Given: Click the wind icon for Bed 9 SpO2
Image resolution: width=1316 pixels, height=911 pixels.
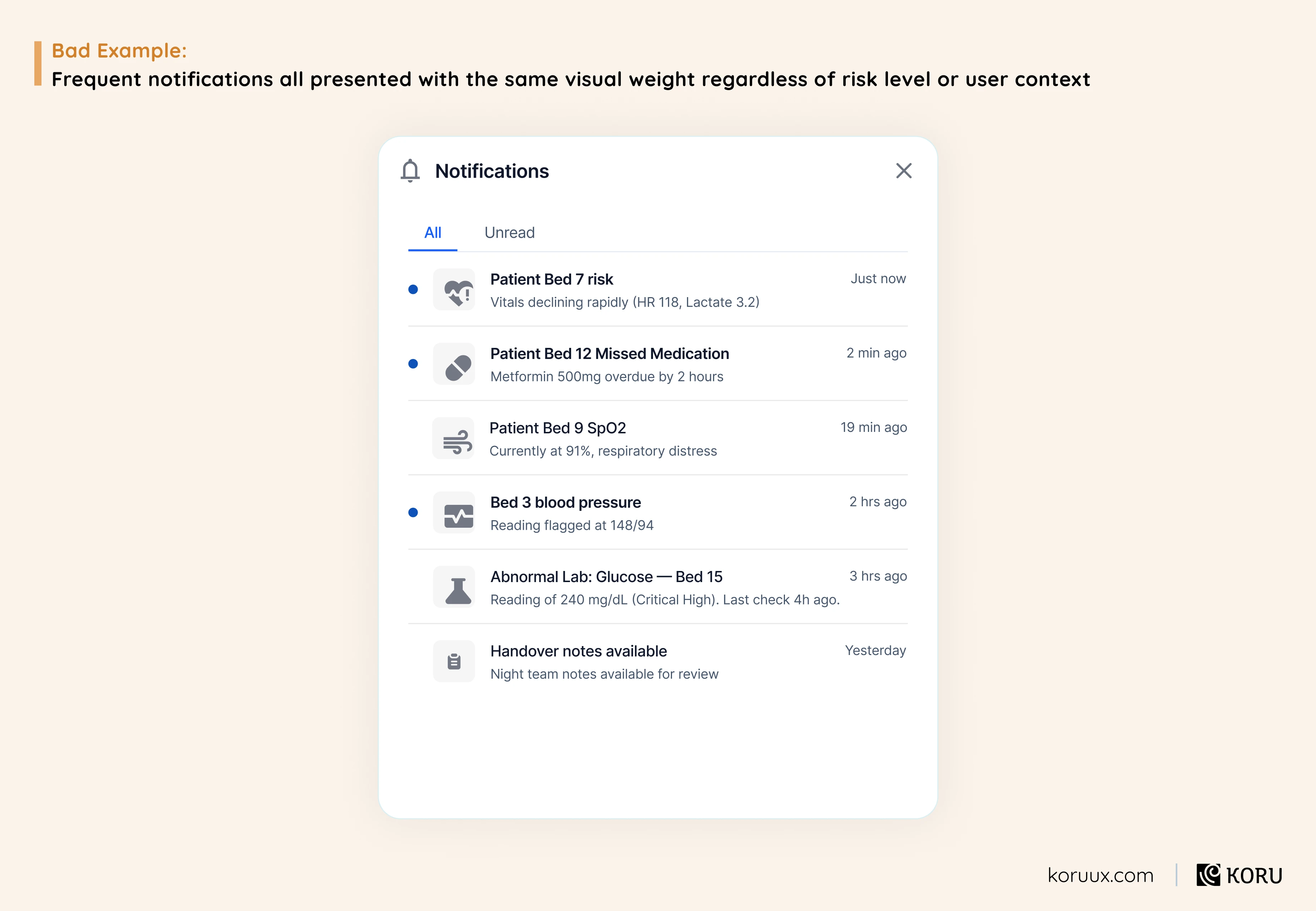Looking at the screenshot, I should click(453, 438).
